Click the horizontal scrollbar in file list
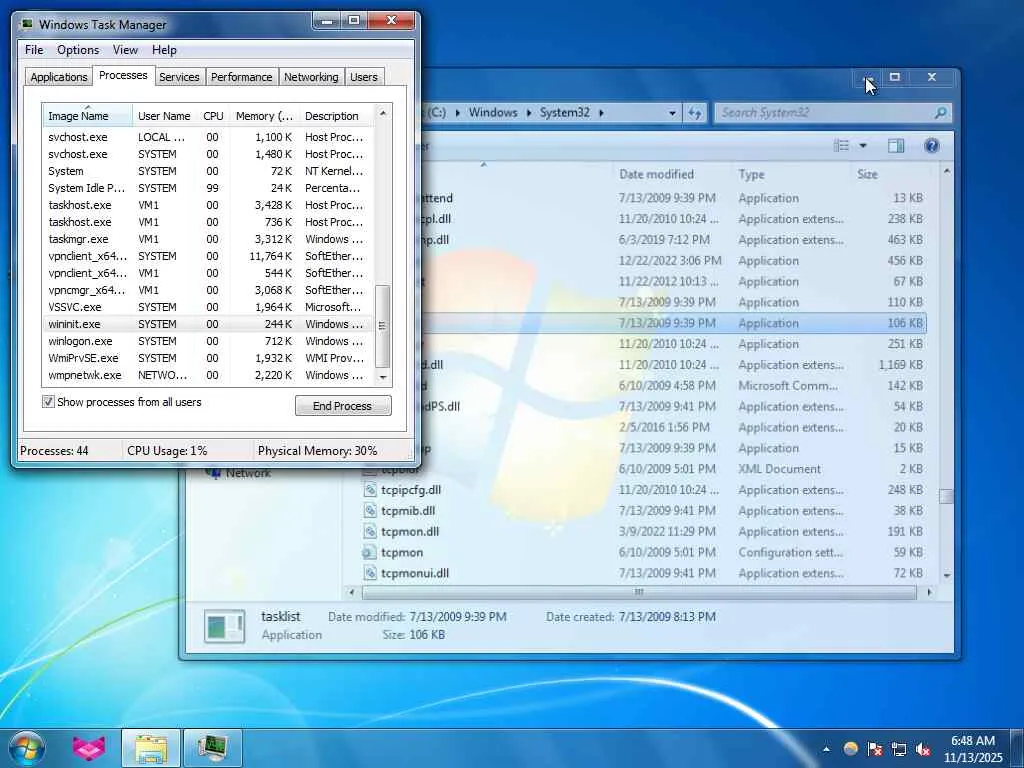Viewport: 1024px width, 768px height. (640, 592)
